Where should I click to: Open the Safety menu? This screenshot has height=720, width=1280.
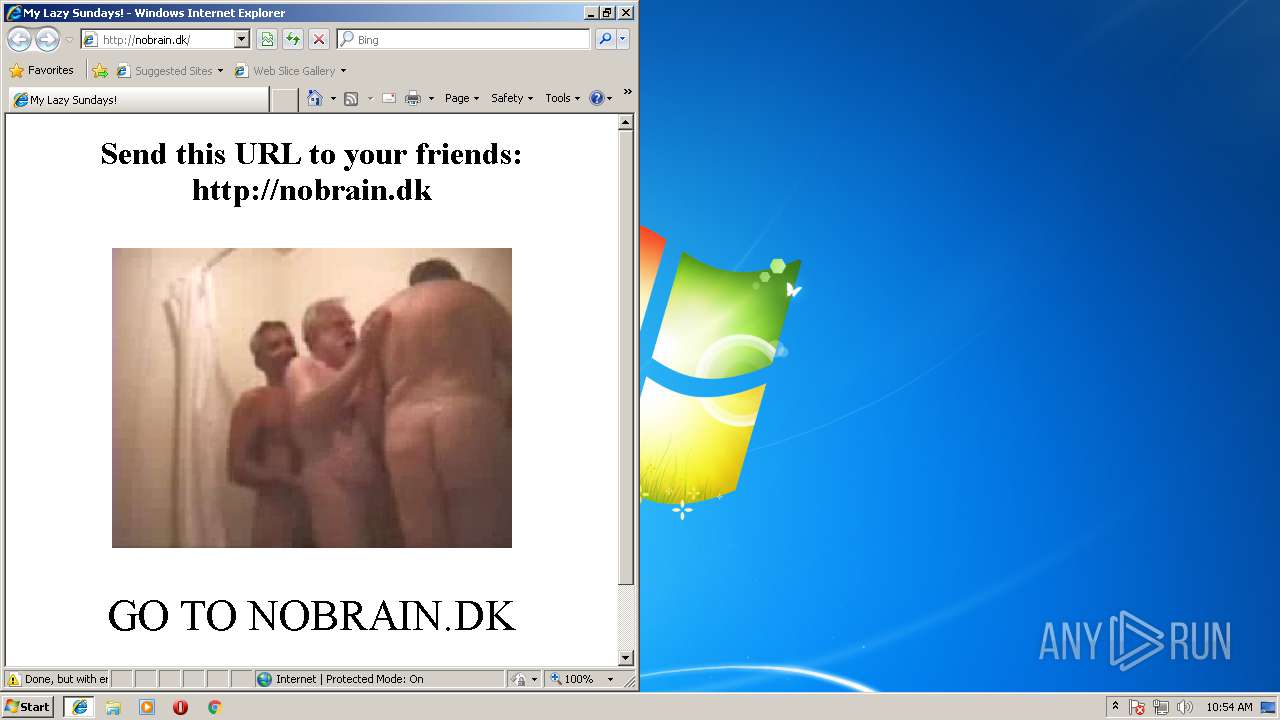pos(512,98)
